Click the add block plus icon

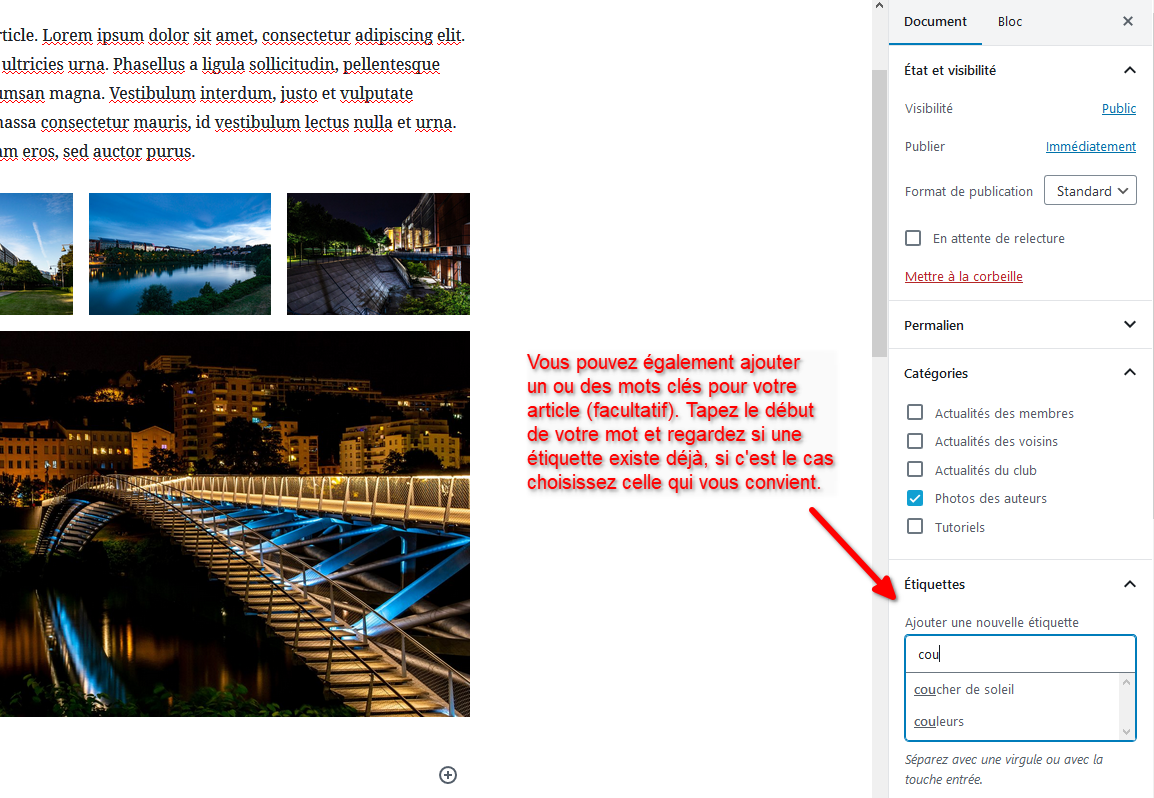pyautogui.click(x=448, y=774)
